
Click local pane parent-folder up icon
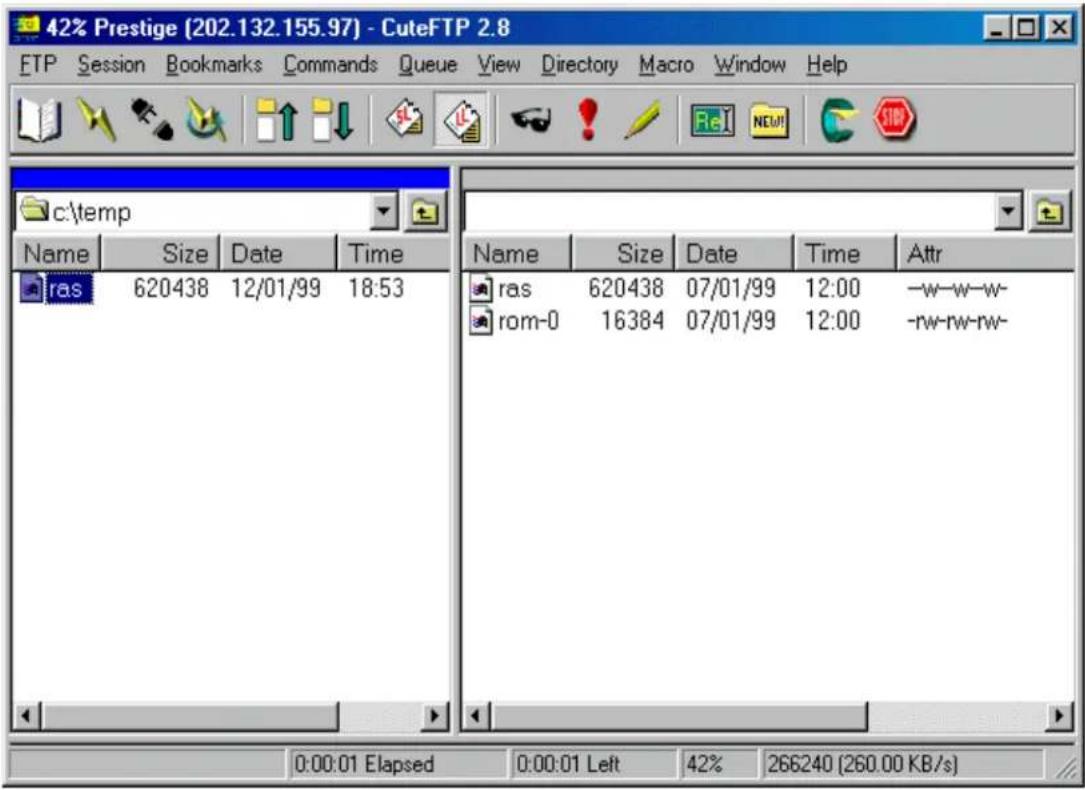click(426, 211)
